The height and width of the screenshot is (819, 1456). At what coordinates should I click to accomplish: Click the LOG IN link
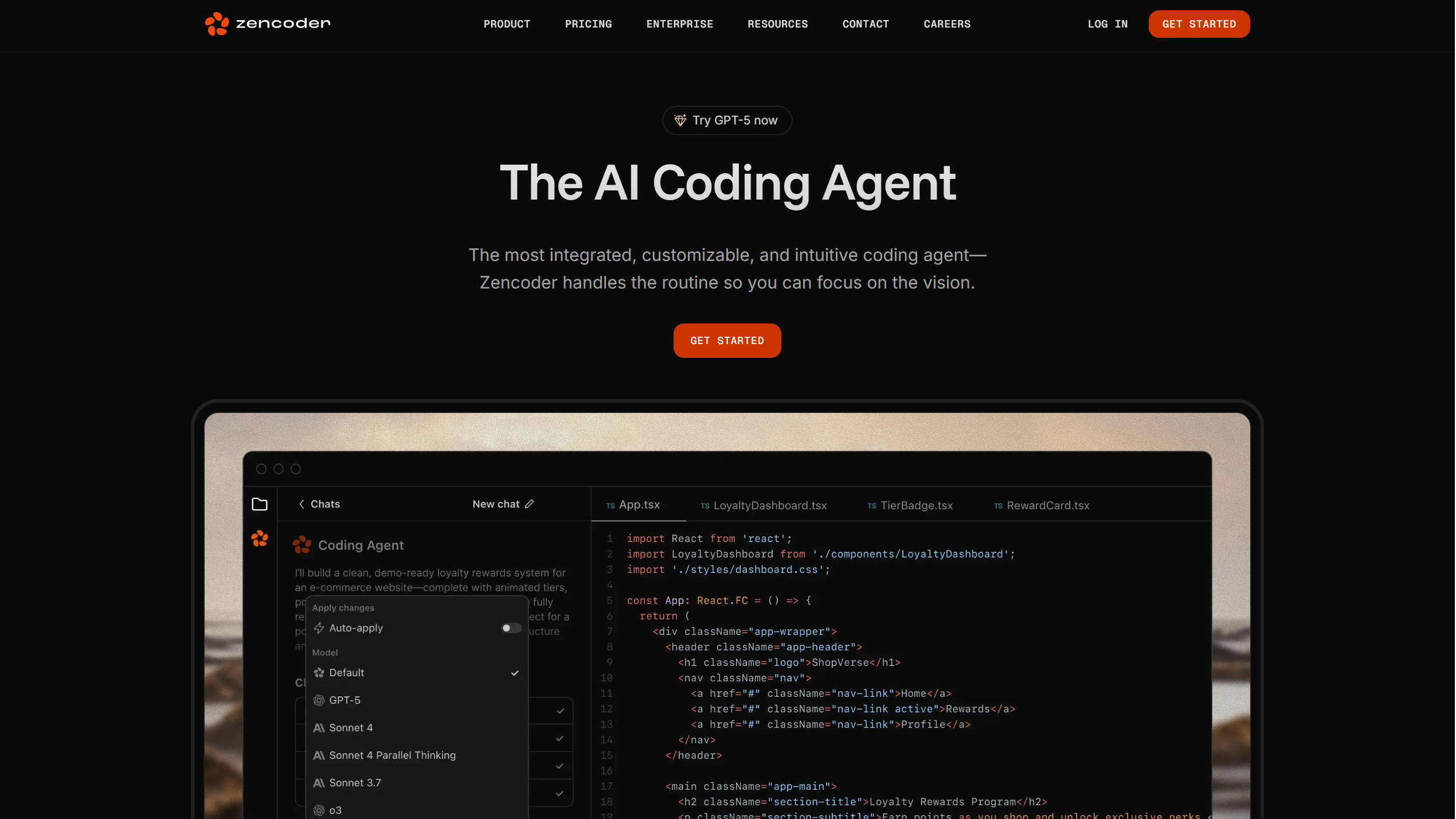1107,24
